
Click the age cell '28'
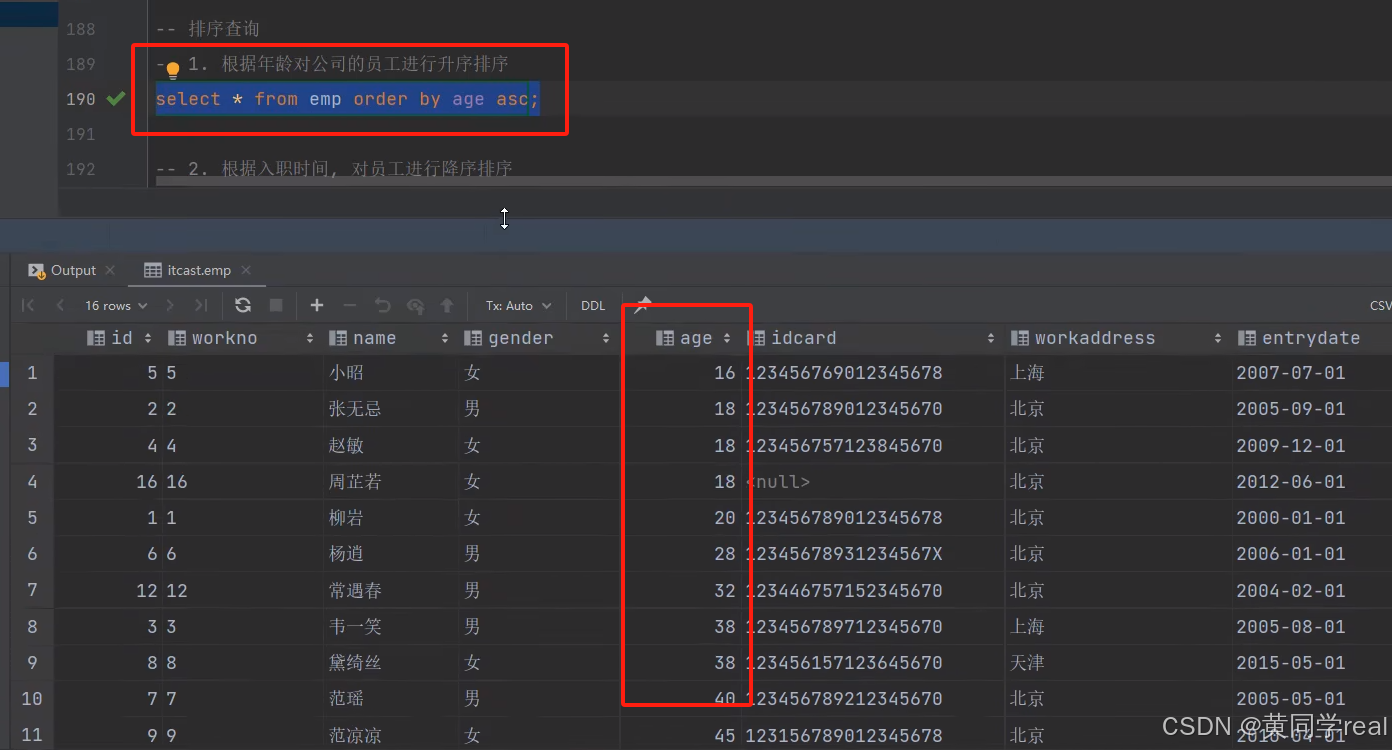click(724, 554)
